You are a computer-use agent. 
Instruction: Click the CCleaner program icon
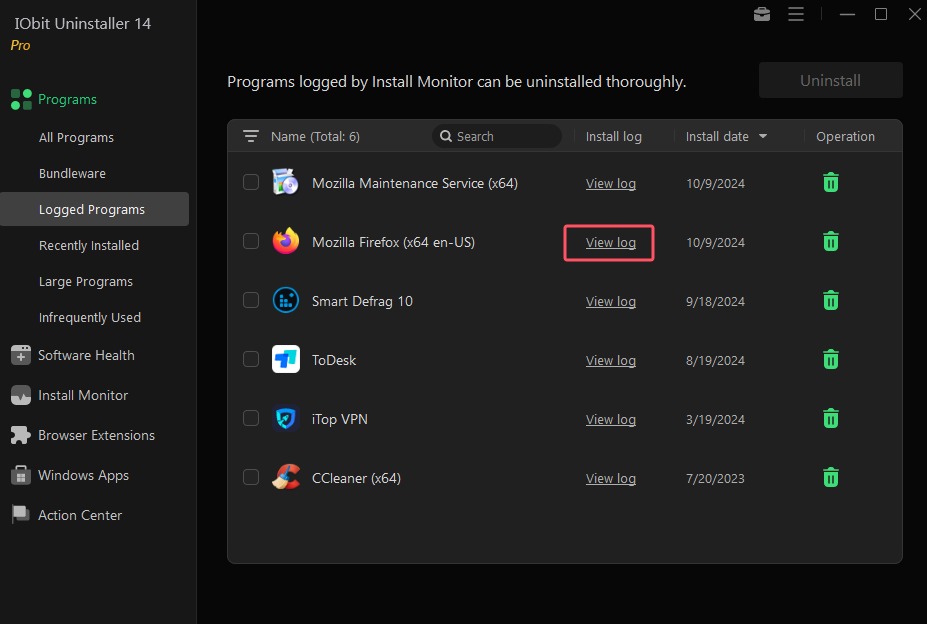[286, 477]
